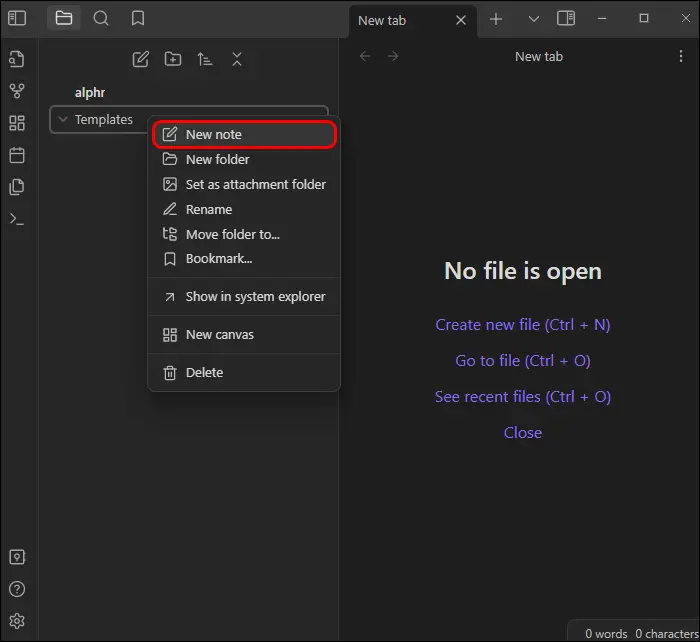Open more options three-dot menu
The width and height of the screenshot is (700, 642).
680,56
